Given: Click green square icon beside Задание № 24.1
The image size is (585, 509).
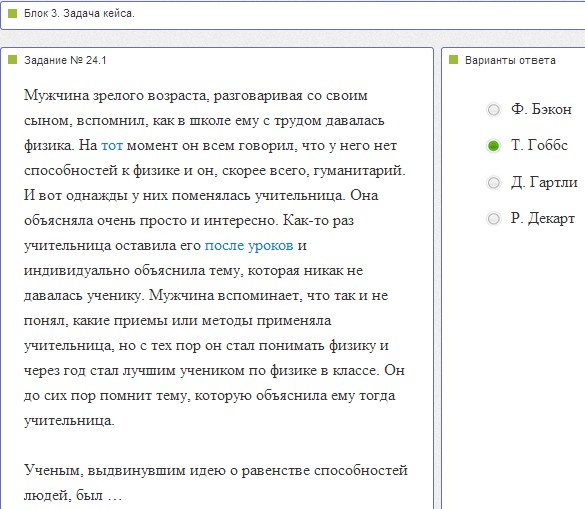Looking at the screenshot, I should [12, 60].
